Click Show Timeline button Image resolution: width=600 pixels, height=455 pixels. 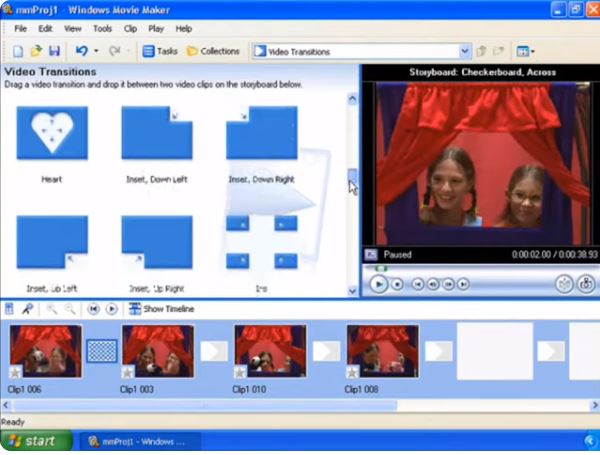pos(161,309)
